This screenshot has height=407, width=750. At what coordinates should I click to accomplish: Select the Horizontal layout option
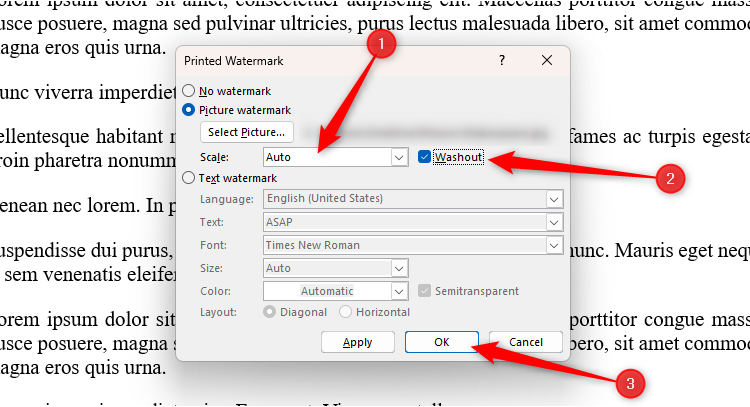pyautogui.click(x=345, y=312)
